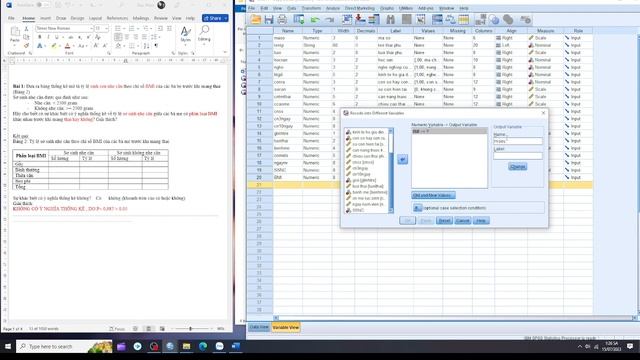Switch to Data View tab
Image resolution: width=640 pixels, height=360 pixels.
tap(259, 327)
